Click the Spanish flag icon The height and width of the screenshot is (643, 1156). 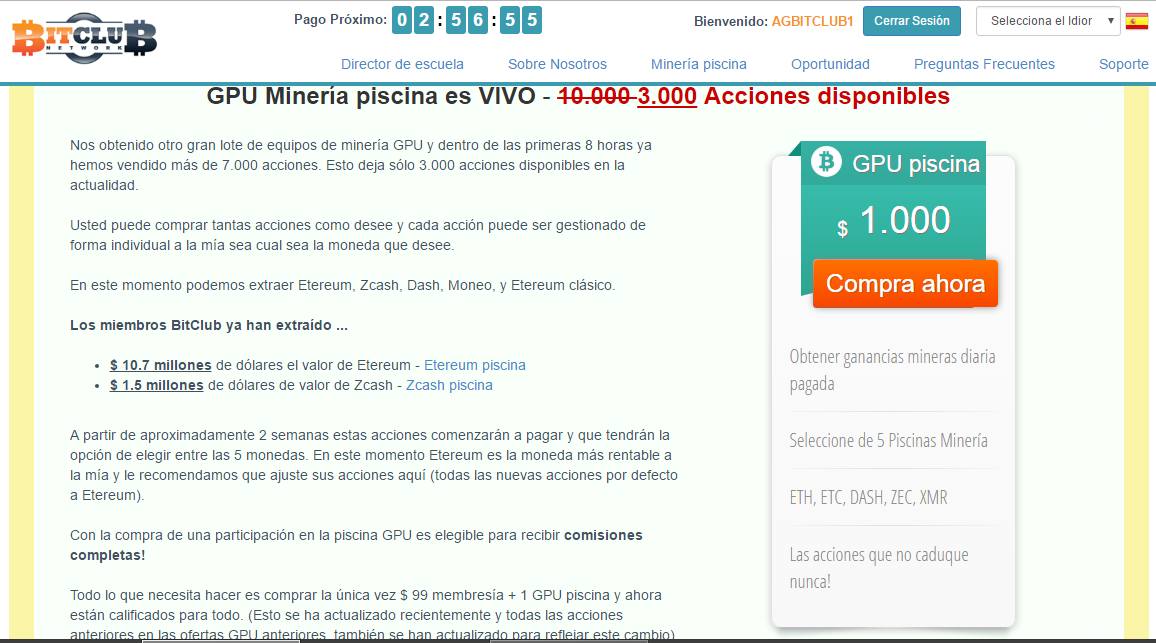(1137, 21)
